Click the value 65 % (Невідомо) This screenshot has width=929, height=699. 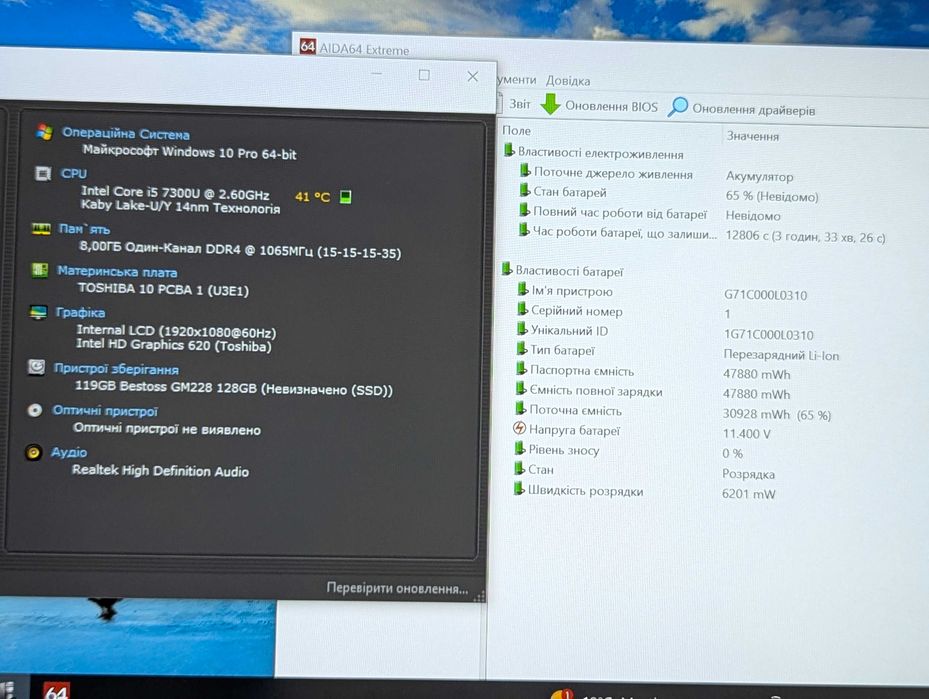click(771, 196)
